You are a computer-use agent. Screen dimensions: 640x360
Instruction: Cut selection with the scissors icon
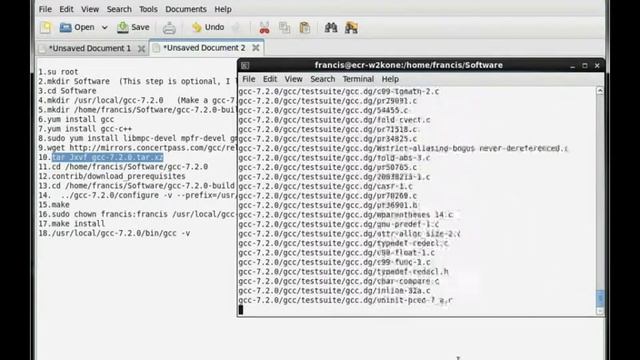pos(264,28)
